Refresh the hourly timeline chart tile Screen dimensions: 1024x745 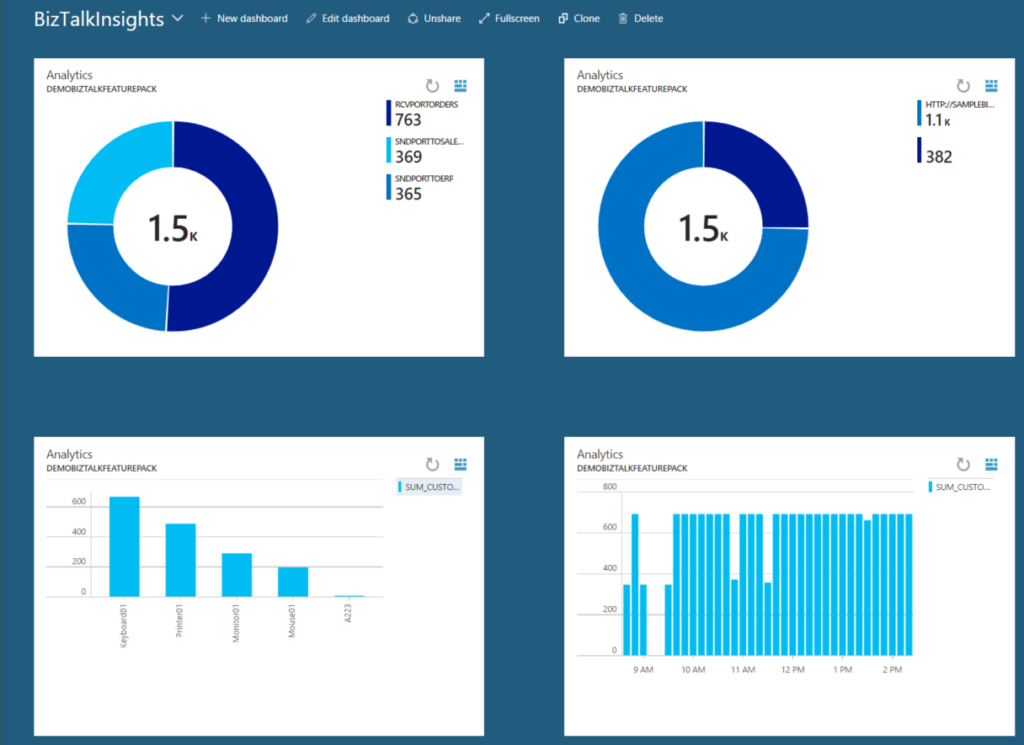click(963, 465)
